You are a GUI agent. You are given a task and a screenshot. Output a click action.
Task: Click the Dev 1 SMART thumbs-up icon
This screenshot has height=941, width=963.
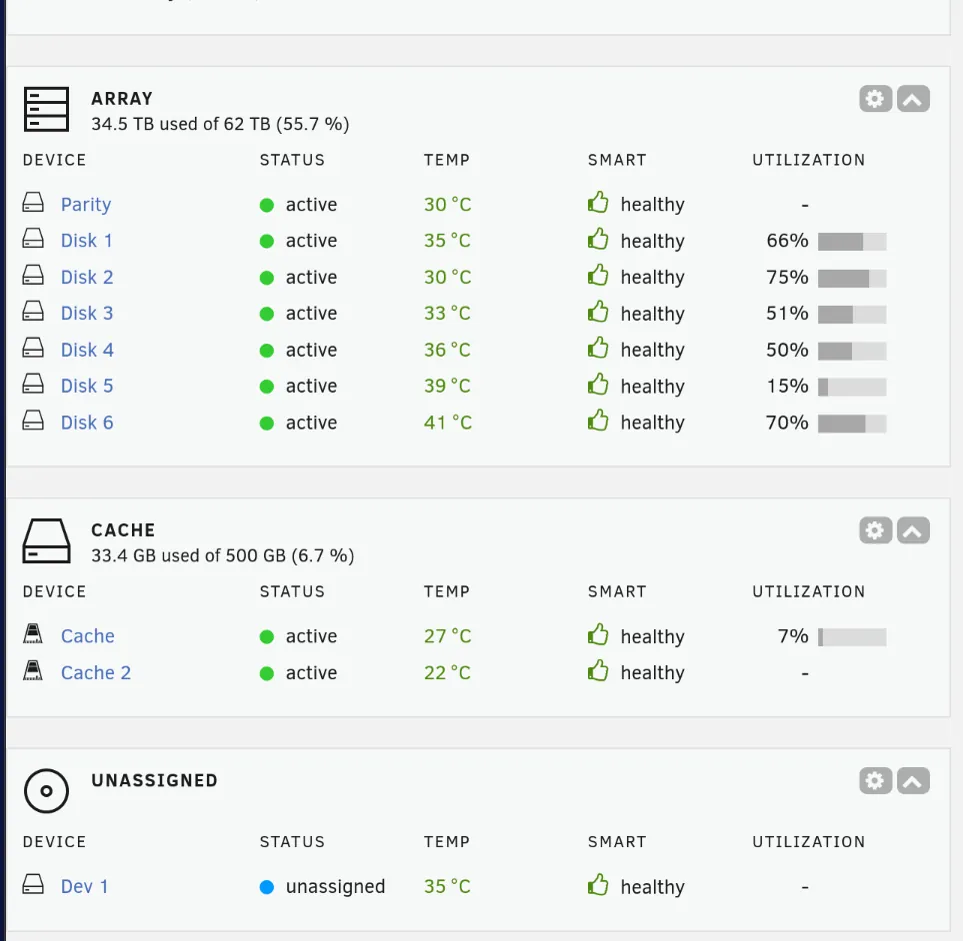pyautogui.click(x=598, y=885)
